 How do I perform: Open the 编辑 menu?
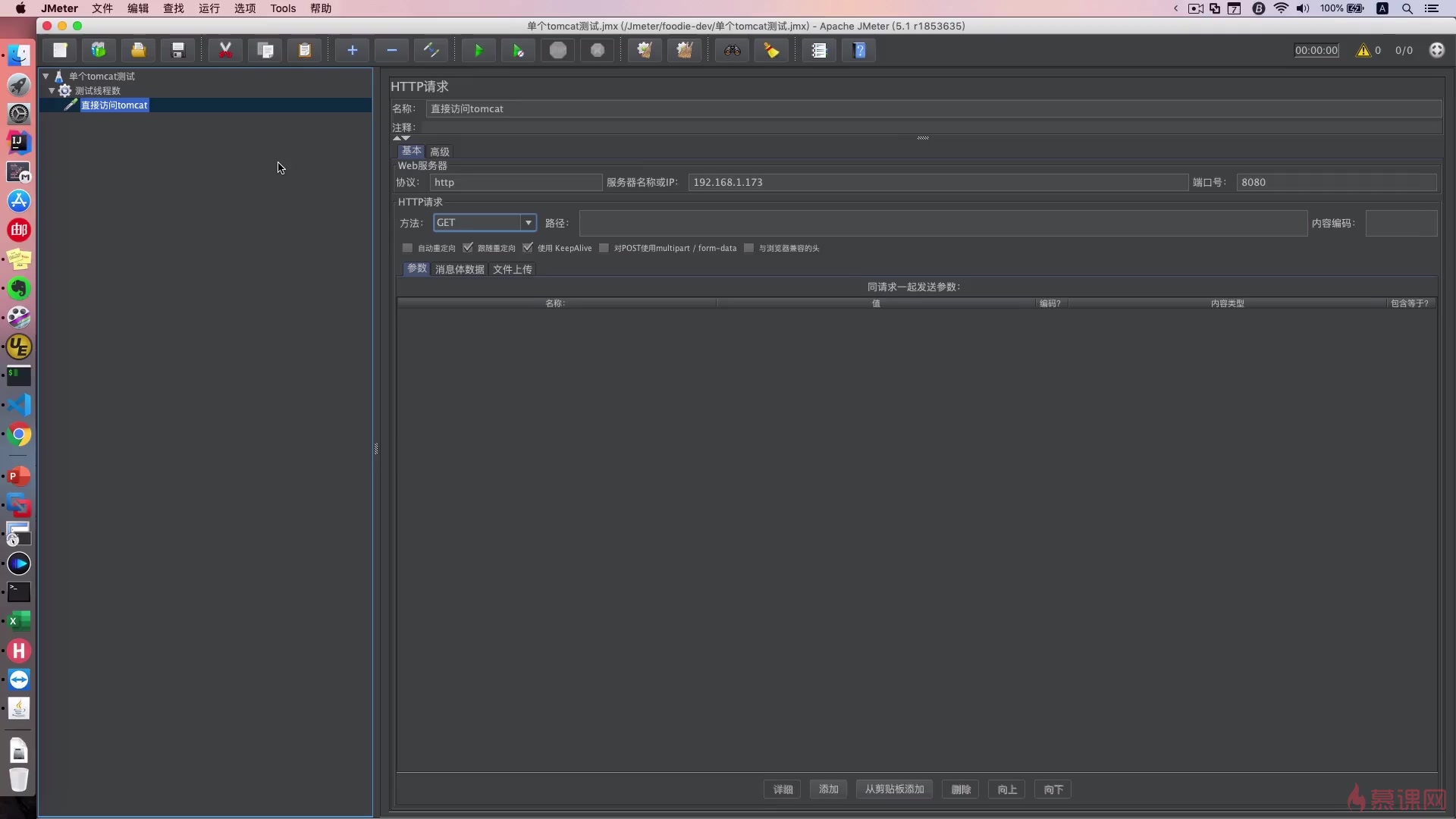point(137,8)
